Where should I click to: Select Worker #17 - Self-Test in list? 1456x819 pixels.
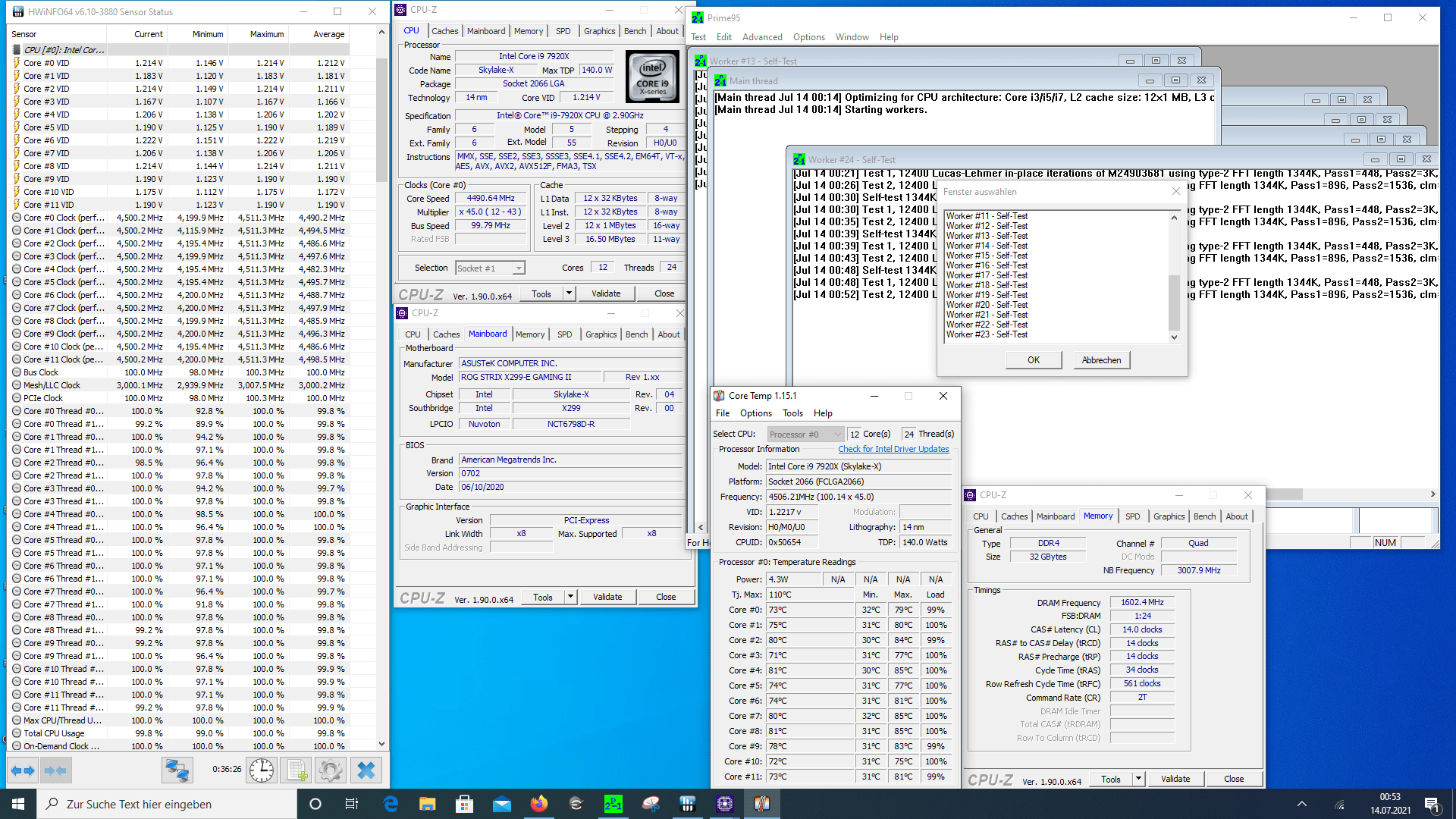[x=986, y=275]
